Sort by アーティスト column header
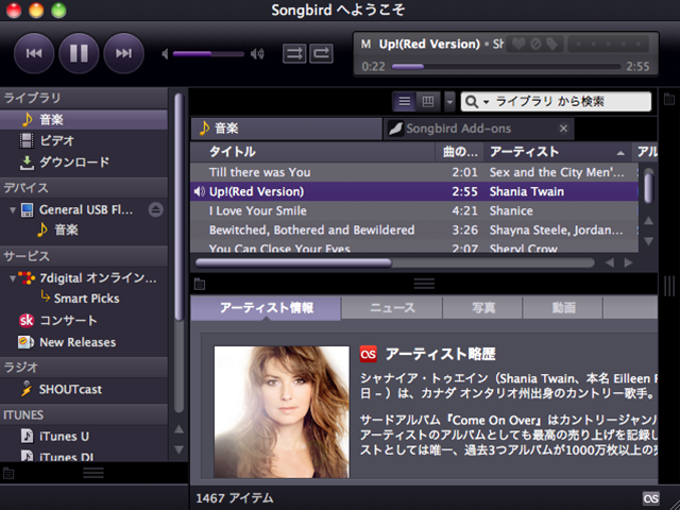The image size is (680, 510). [x=558, y=152]
